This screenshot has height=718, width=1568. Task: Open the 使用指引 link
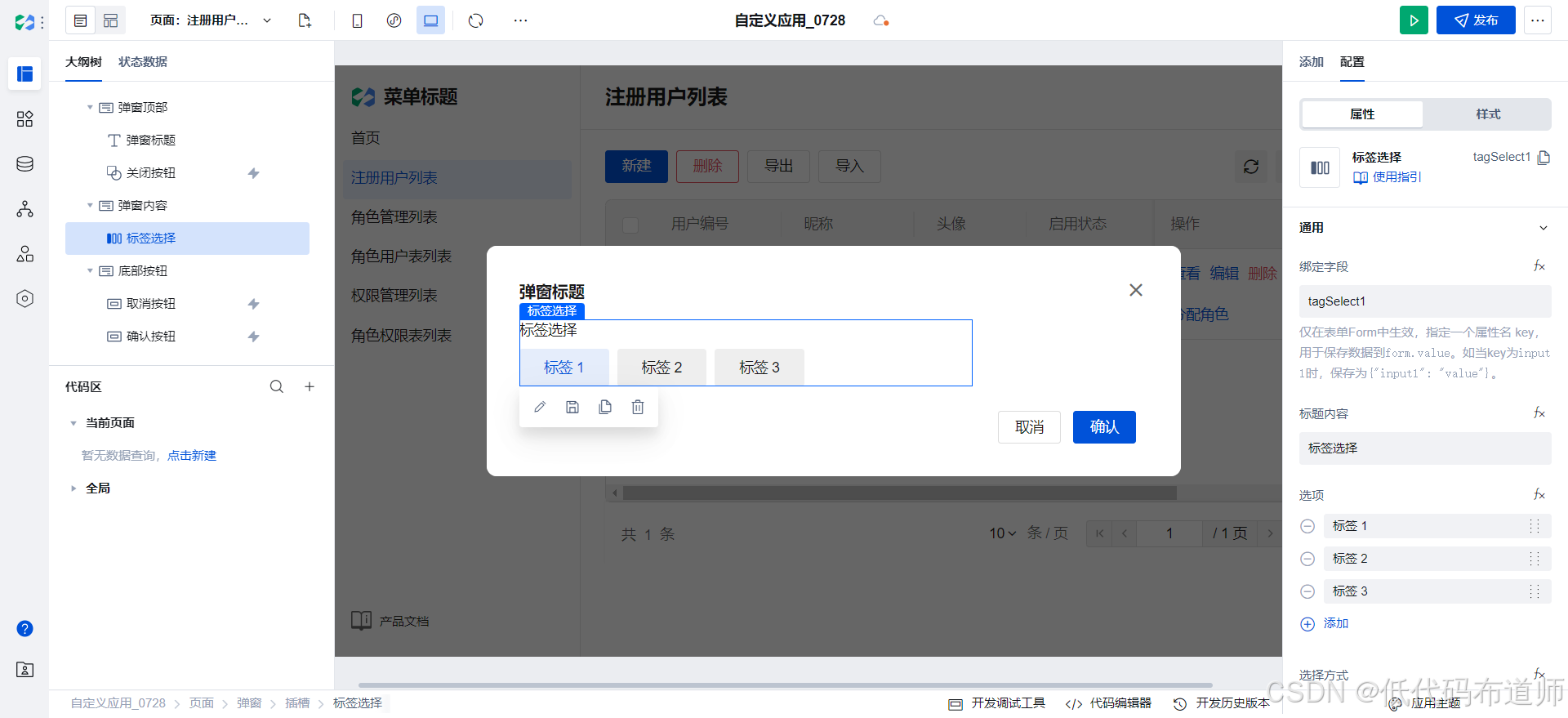(1388, 177)
